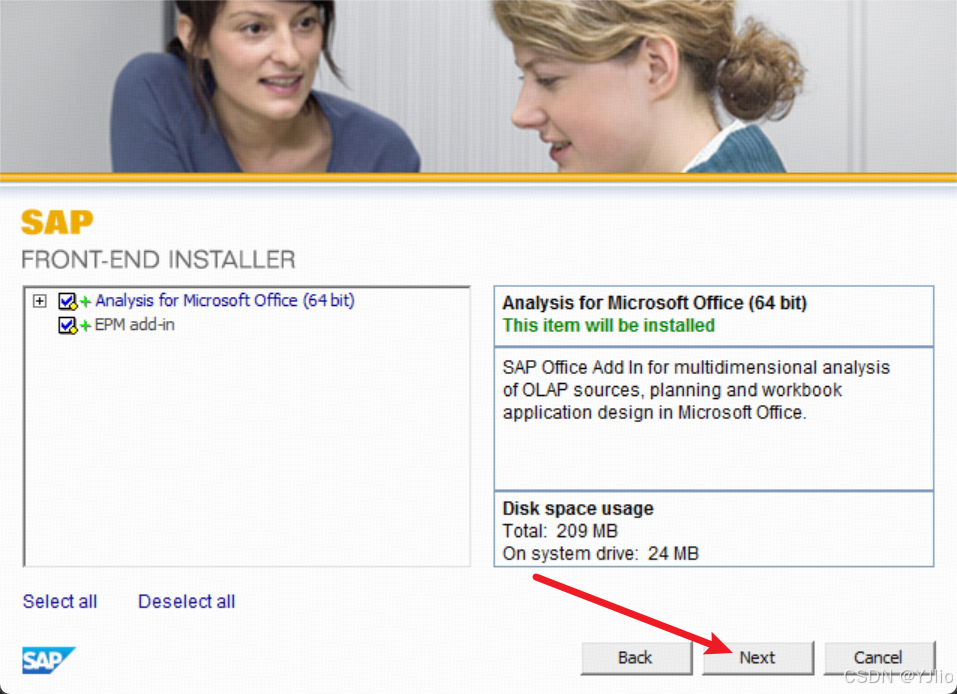The image size is (957, 694).
Task: Click the 'On system drive: 24 MB' value
Action: pyautogui.click(x=600, y=554)
